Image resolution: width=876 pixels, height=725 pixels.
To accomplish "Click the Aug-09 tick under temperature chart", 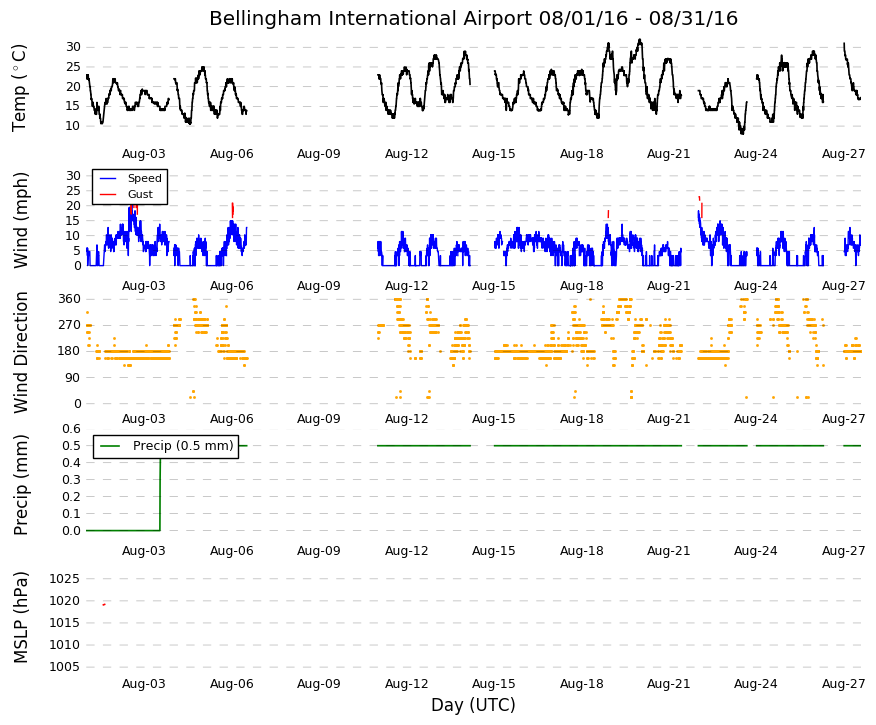I will 318,154.
